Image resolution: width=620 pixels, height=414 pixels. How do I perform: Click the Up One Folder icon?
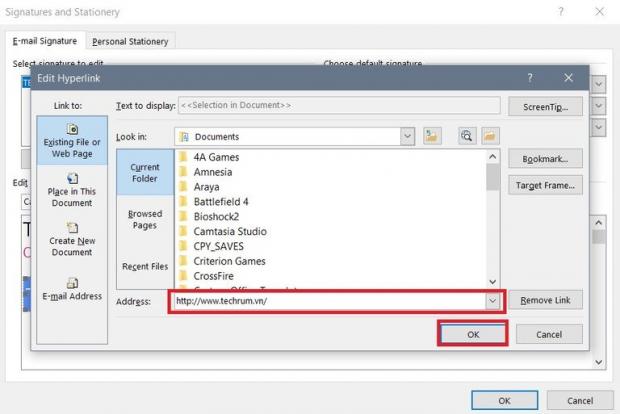click(432, 136)
